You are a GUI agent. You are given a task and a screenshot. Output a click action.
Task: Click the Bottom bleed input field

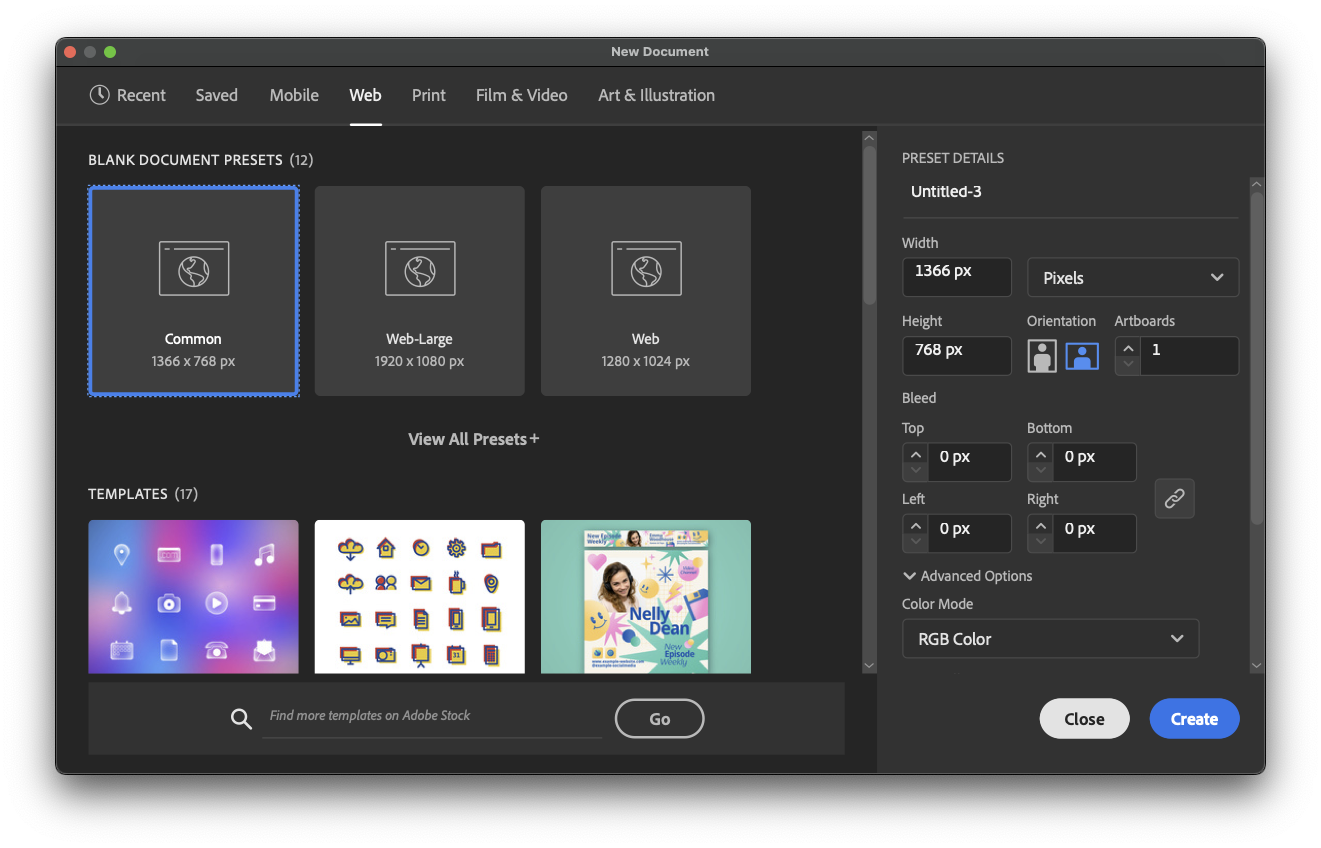coord(1094,462)
